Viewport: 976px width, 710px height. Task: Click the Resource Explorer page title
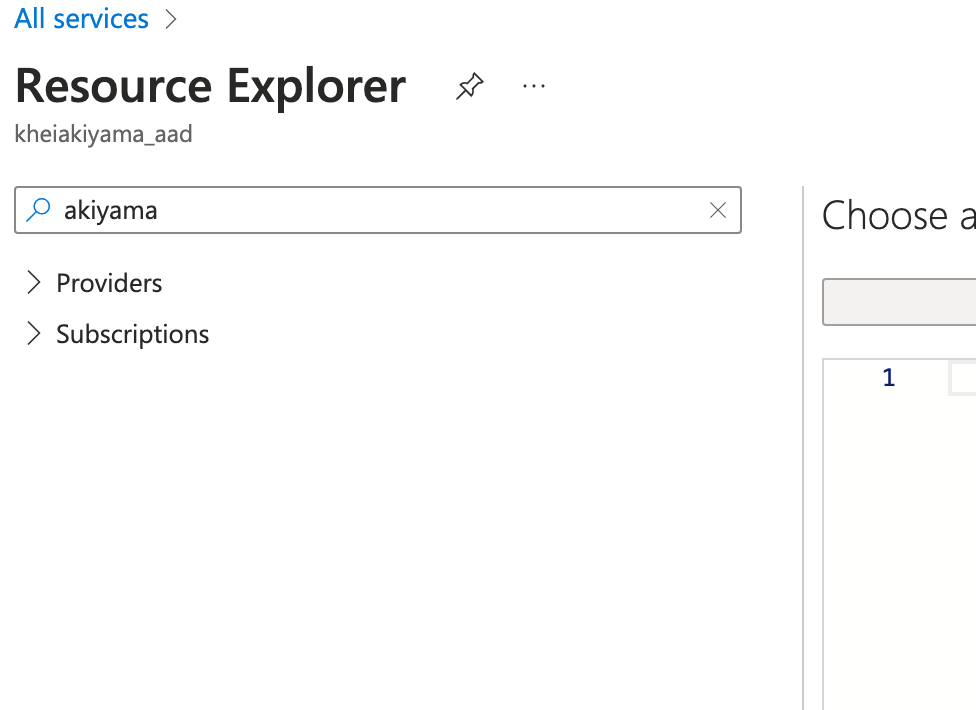pos(210,86)
